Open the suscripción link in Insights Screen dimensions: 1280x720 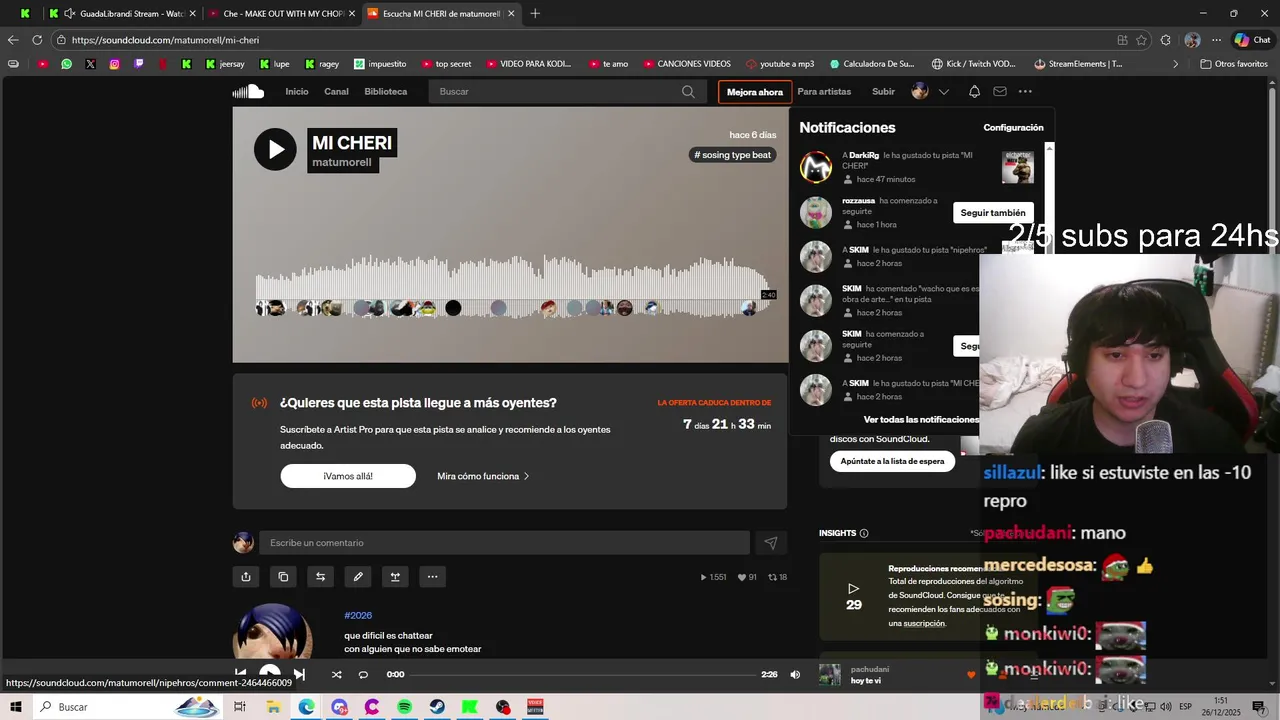(x=924, y=623)
